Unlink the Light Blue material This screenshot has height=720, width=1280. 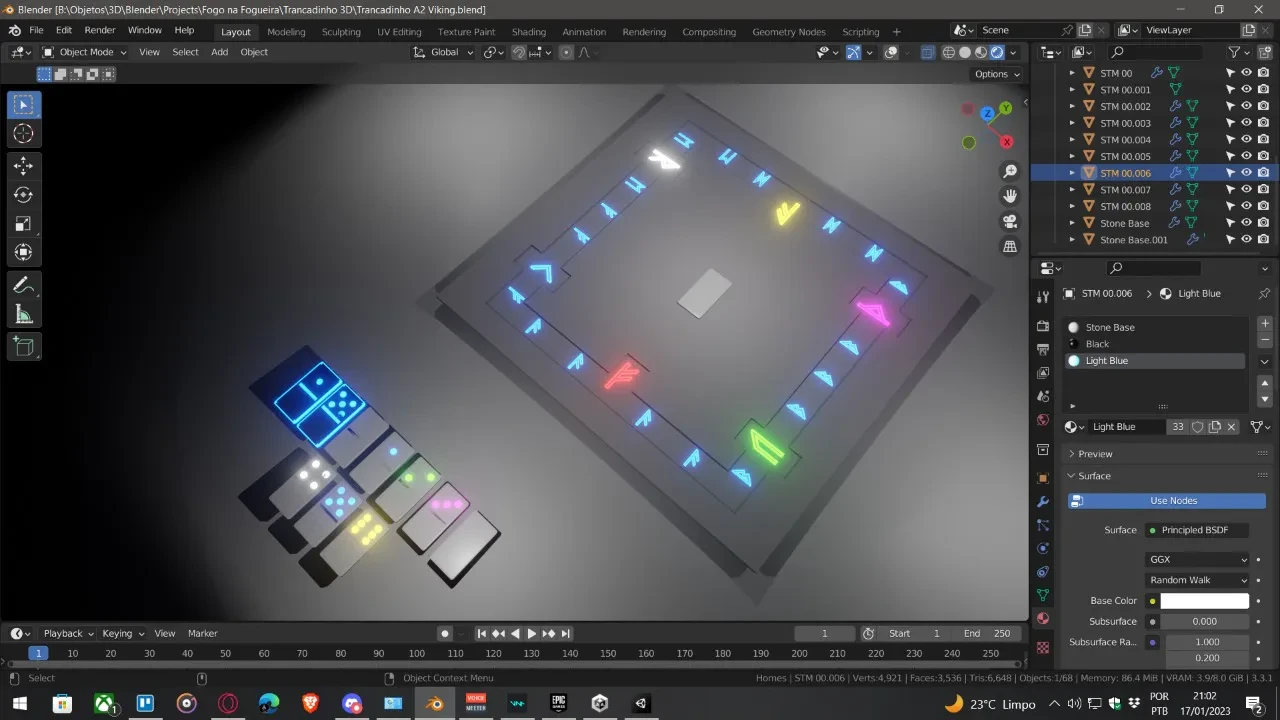coord(1232,427)
